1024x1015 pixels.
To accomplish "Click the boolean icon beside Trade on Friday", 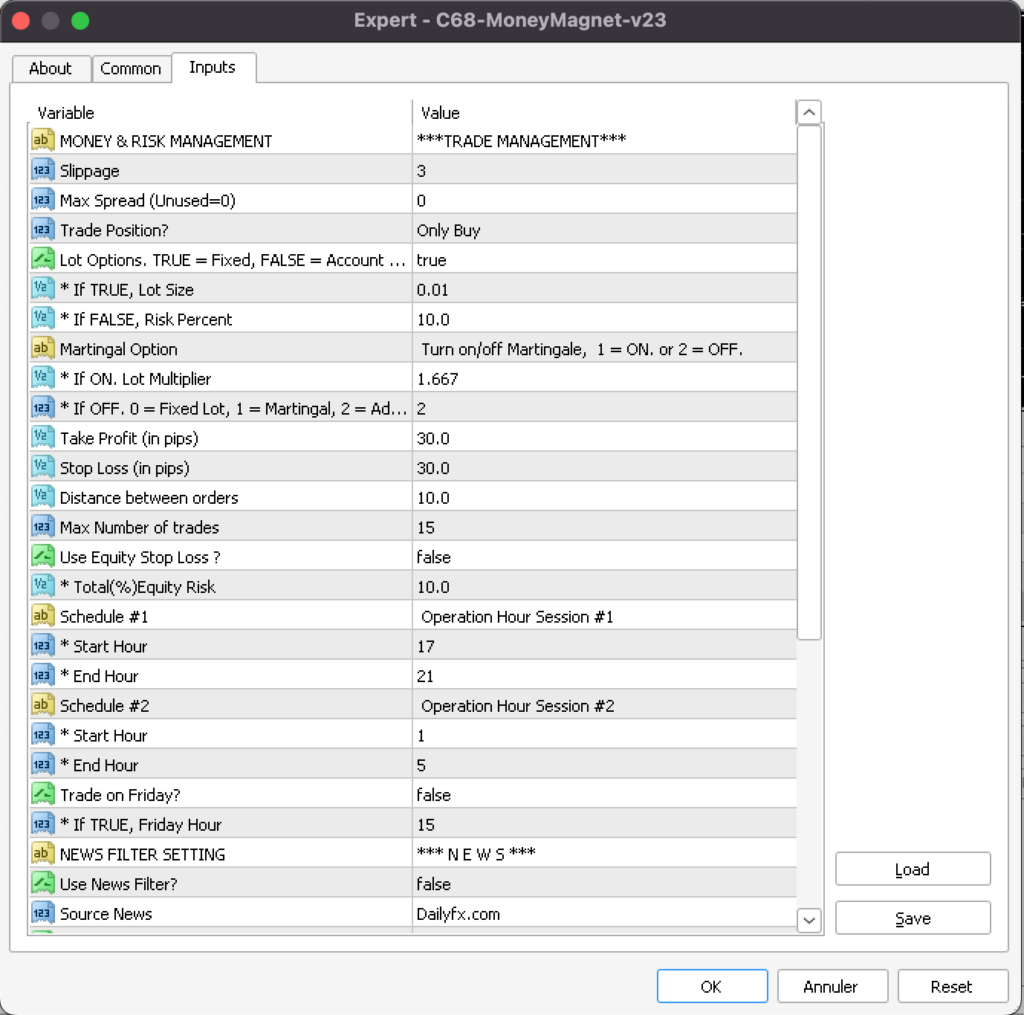I will (x=42, y=795).
